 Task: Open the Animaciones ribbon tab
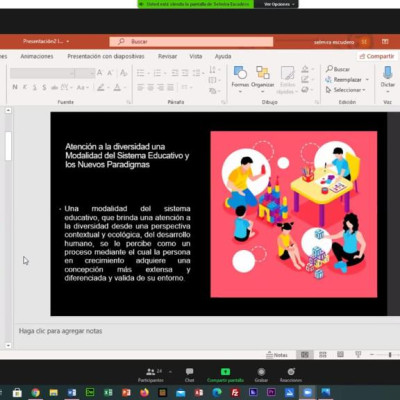coord(37,56)
